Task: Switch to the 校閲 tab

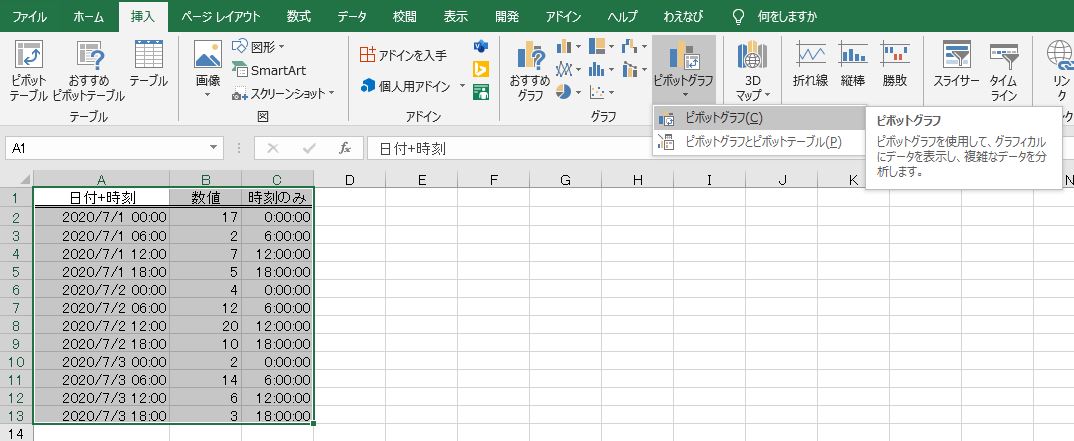Action: coord(404,16)
